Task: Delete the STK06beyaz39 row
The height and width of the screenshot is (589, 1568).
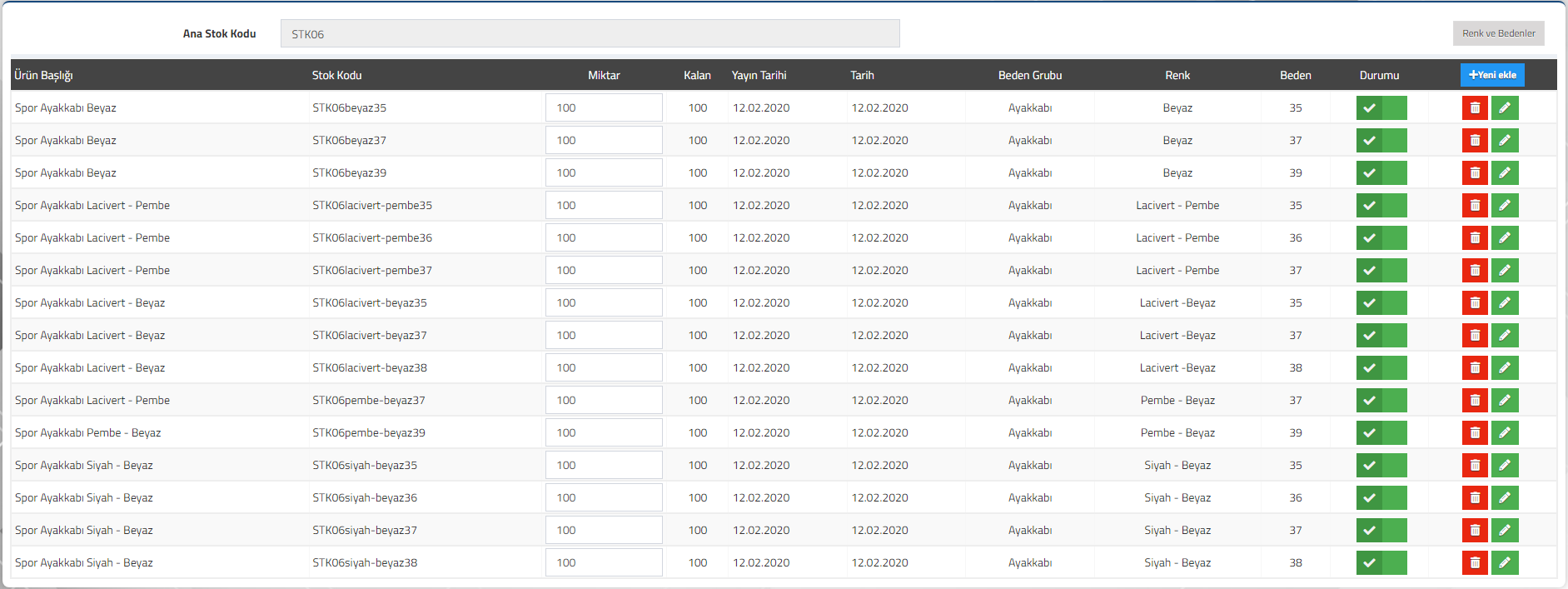Action: 1475,173
